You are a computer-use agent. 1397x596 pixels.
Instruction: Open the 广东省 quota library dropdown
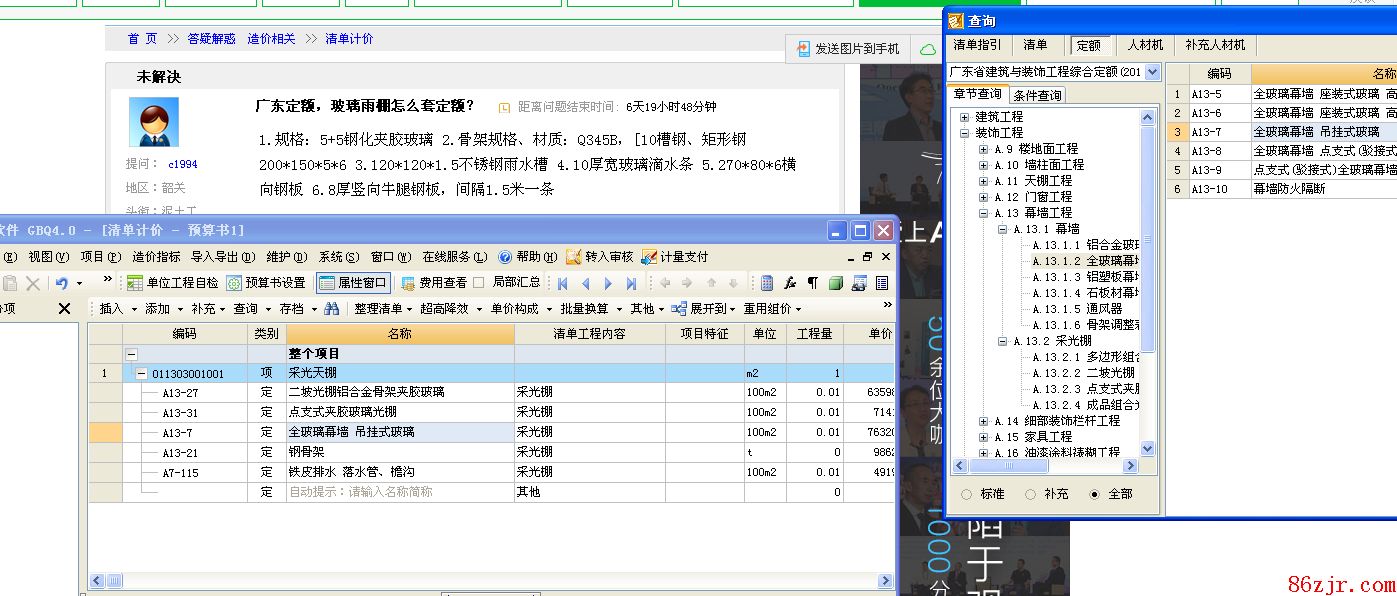[1152, 72]
